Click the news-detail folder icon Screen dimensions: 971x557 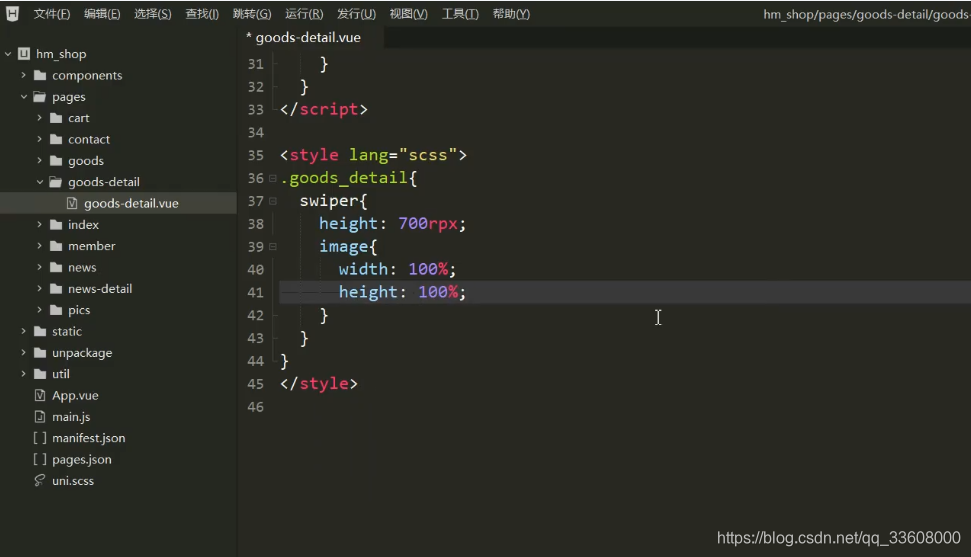pos(56,289)
